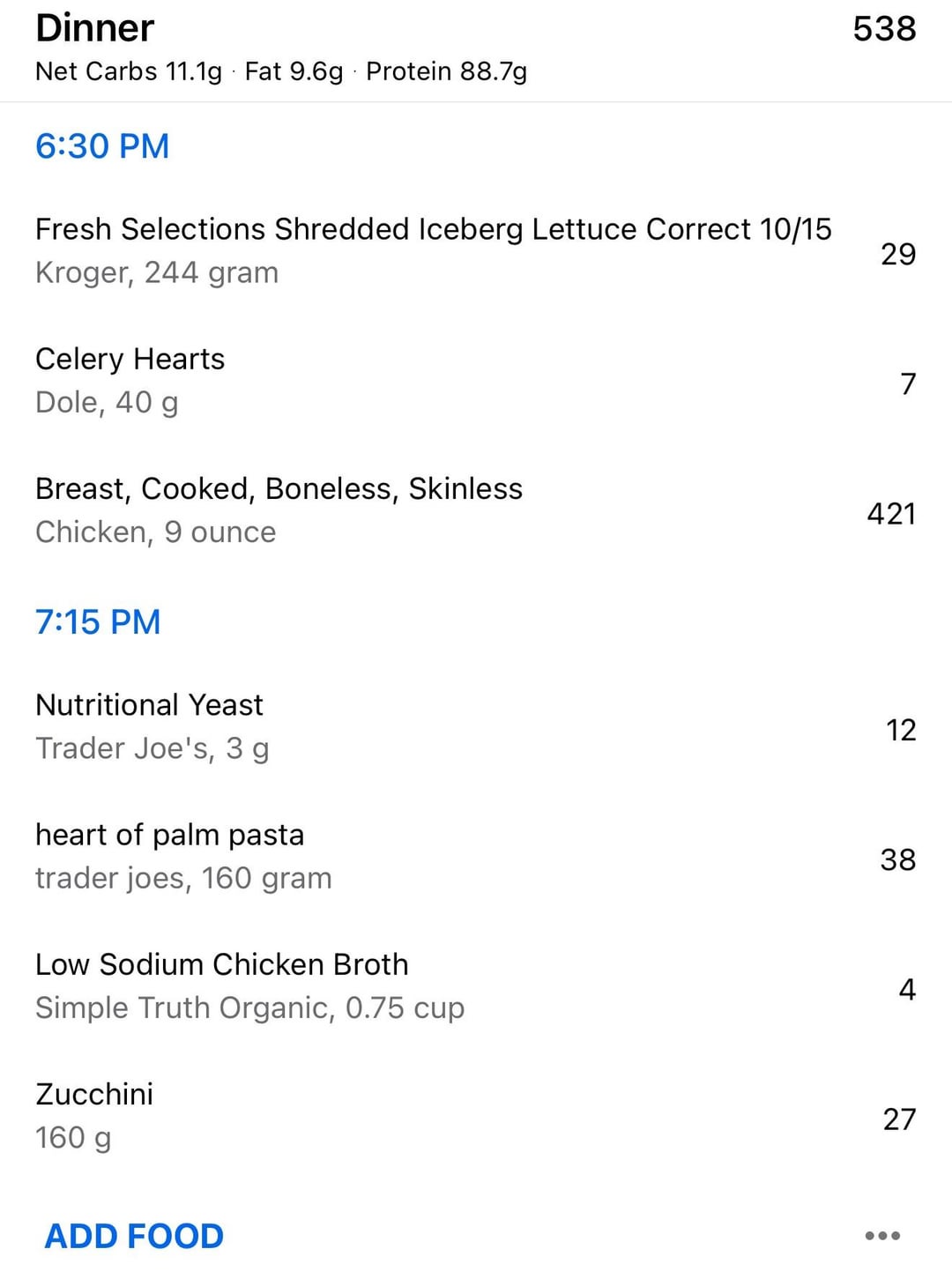952x1279 pixels.
Task: Open Zucchini 160 g entry
Action: [476, 1115]
